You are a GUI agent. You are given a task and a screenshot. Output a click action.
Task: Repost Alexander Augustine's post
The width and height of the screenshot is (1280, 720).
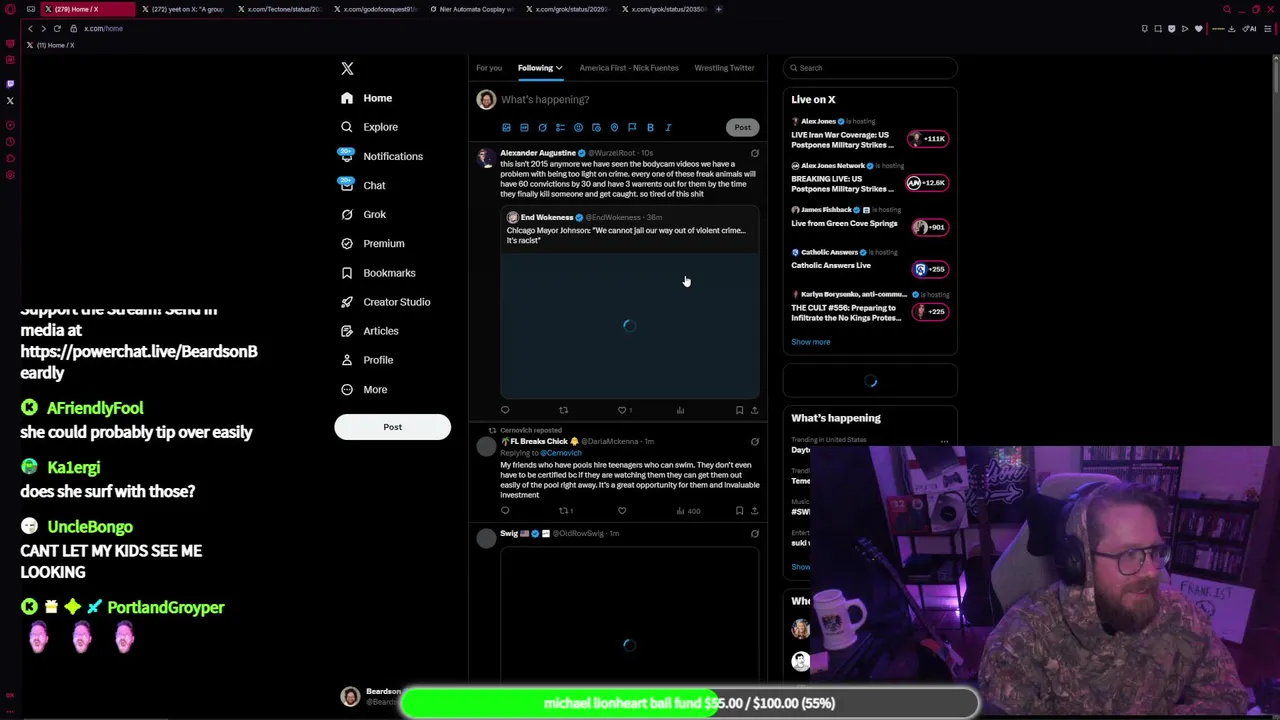[x=563, y=410]
